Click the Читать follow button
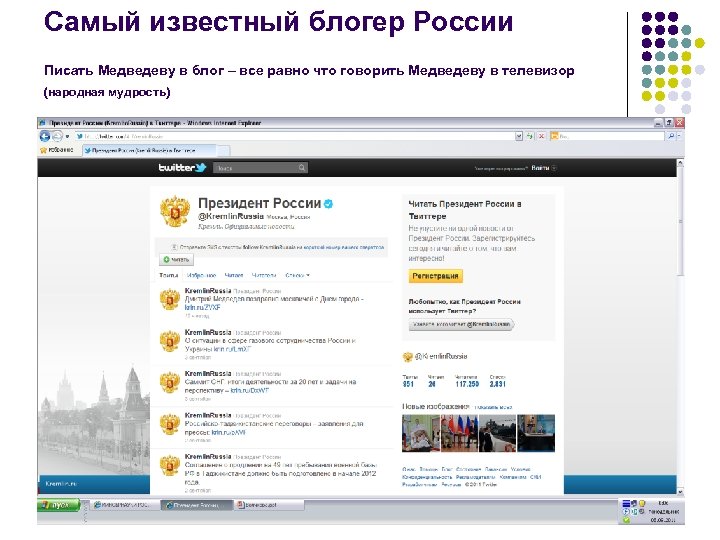 (176, 260)
